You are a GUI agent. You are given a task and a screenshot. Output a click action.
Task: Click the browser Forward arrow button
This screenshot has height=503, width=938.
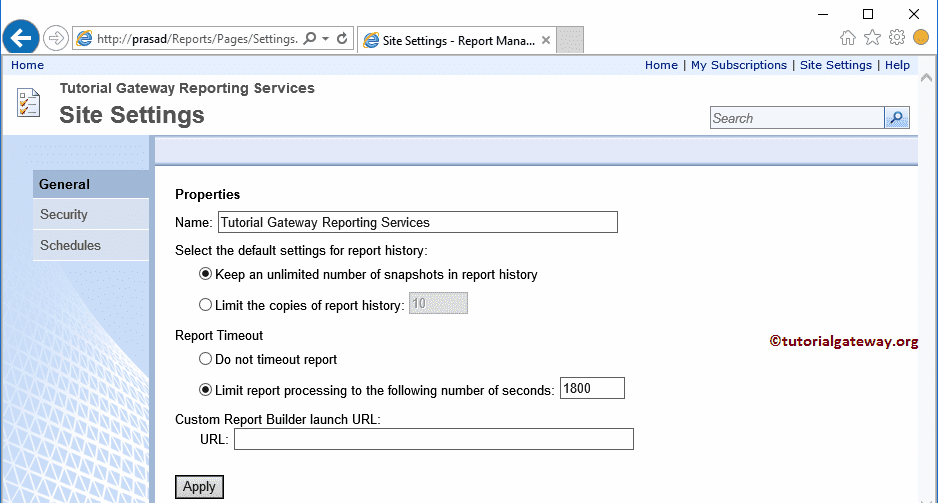tap(56, 38)
